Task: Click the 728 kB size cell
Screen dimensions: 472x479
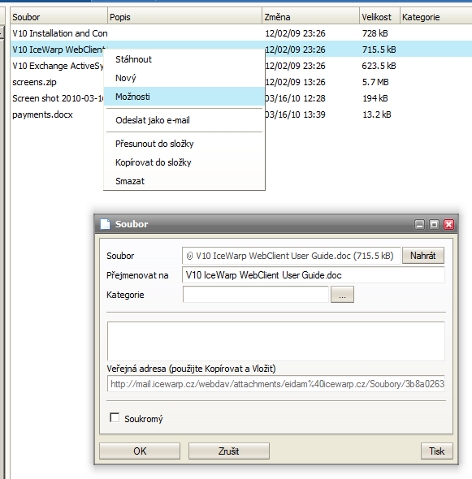Action: 375,33
